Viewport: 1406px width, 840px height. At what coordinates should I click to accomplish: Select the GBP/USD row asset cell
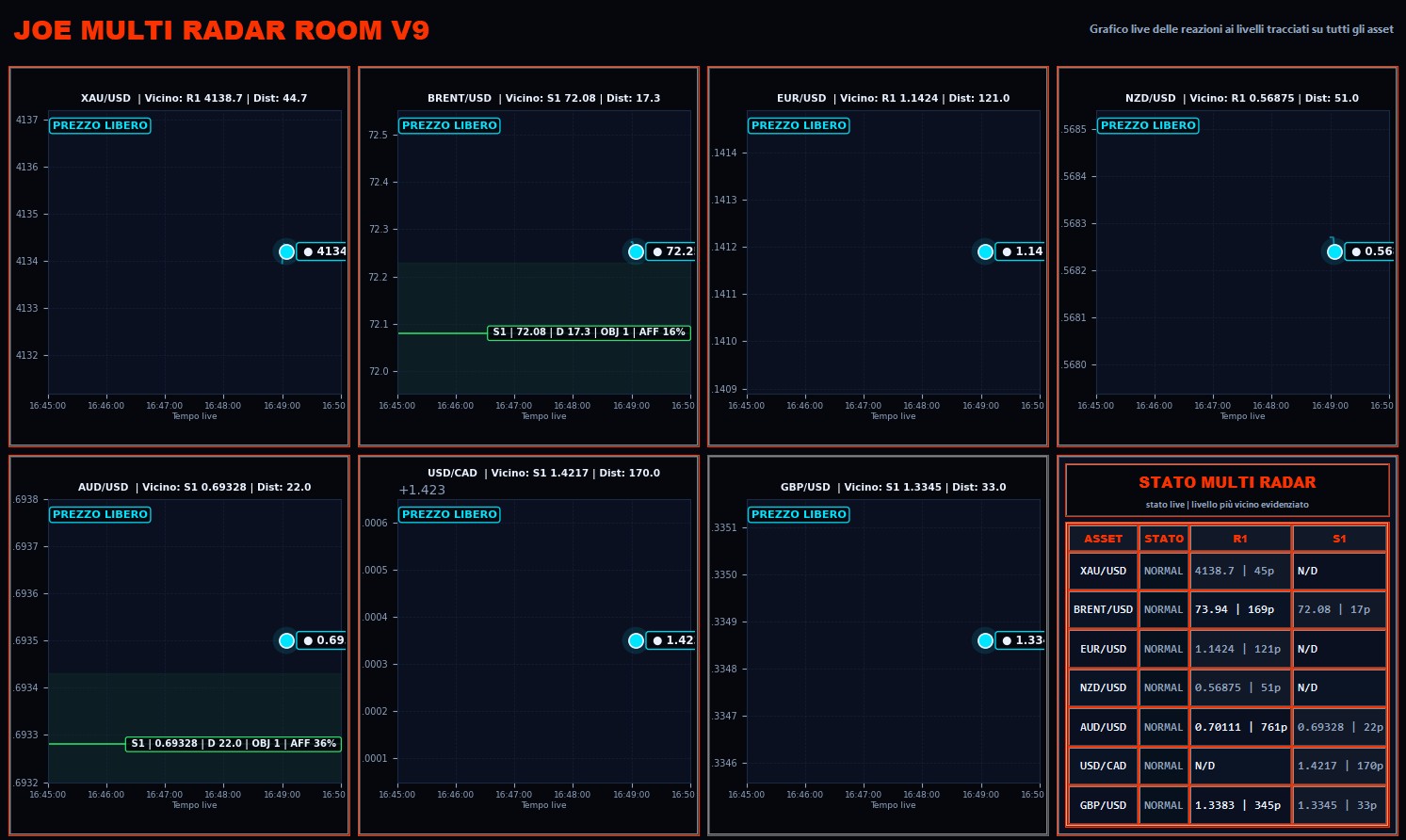pyautogui.click(x=1103, y=805)
